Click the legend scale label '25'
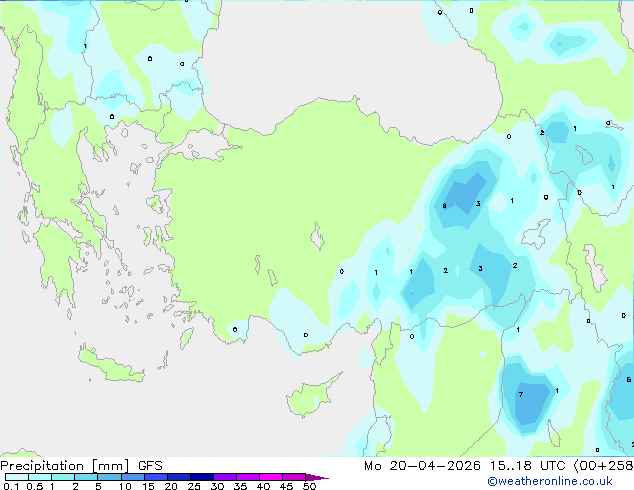This screenshot has height=490, width=634. 194,486
